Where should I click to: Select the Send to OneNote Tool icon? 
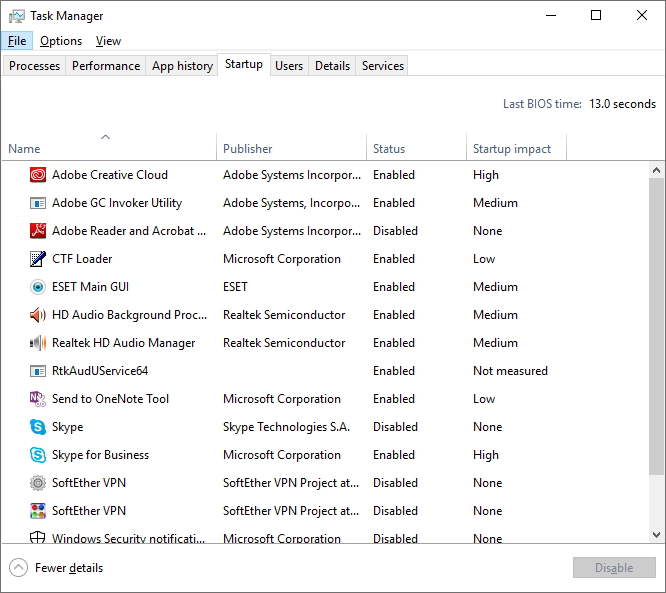pyautogui.click(x=38, y=399)
